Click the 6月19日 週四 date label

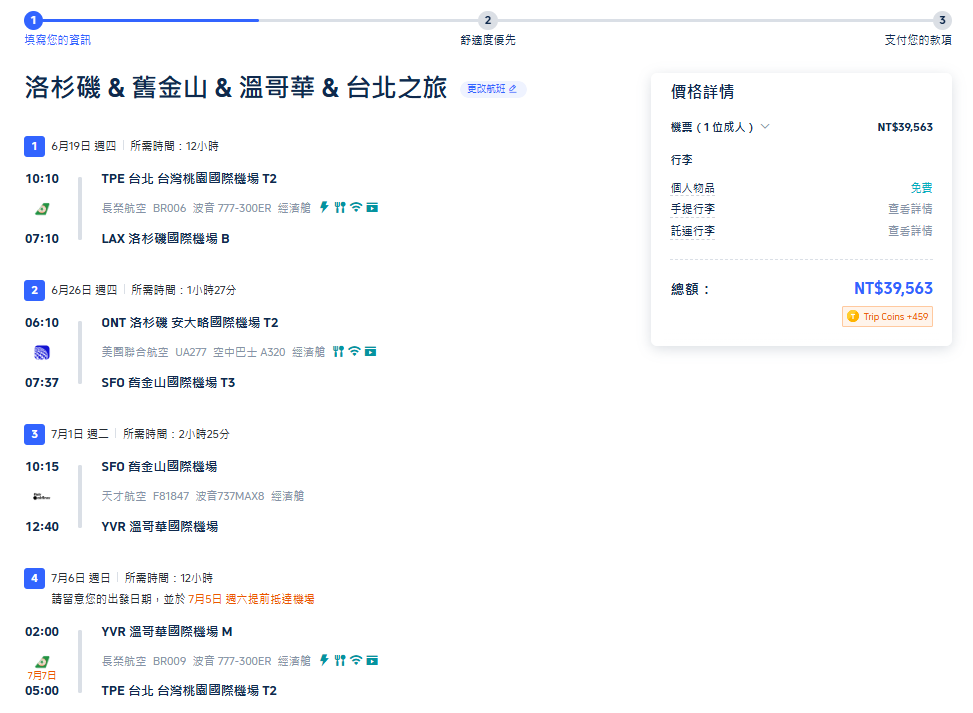[84, 146]
